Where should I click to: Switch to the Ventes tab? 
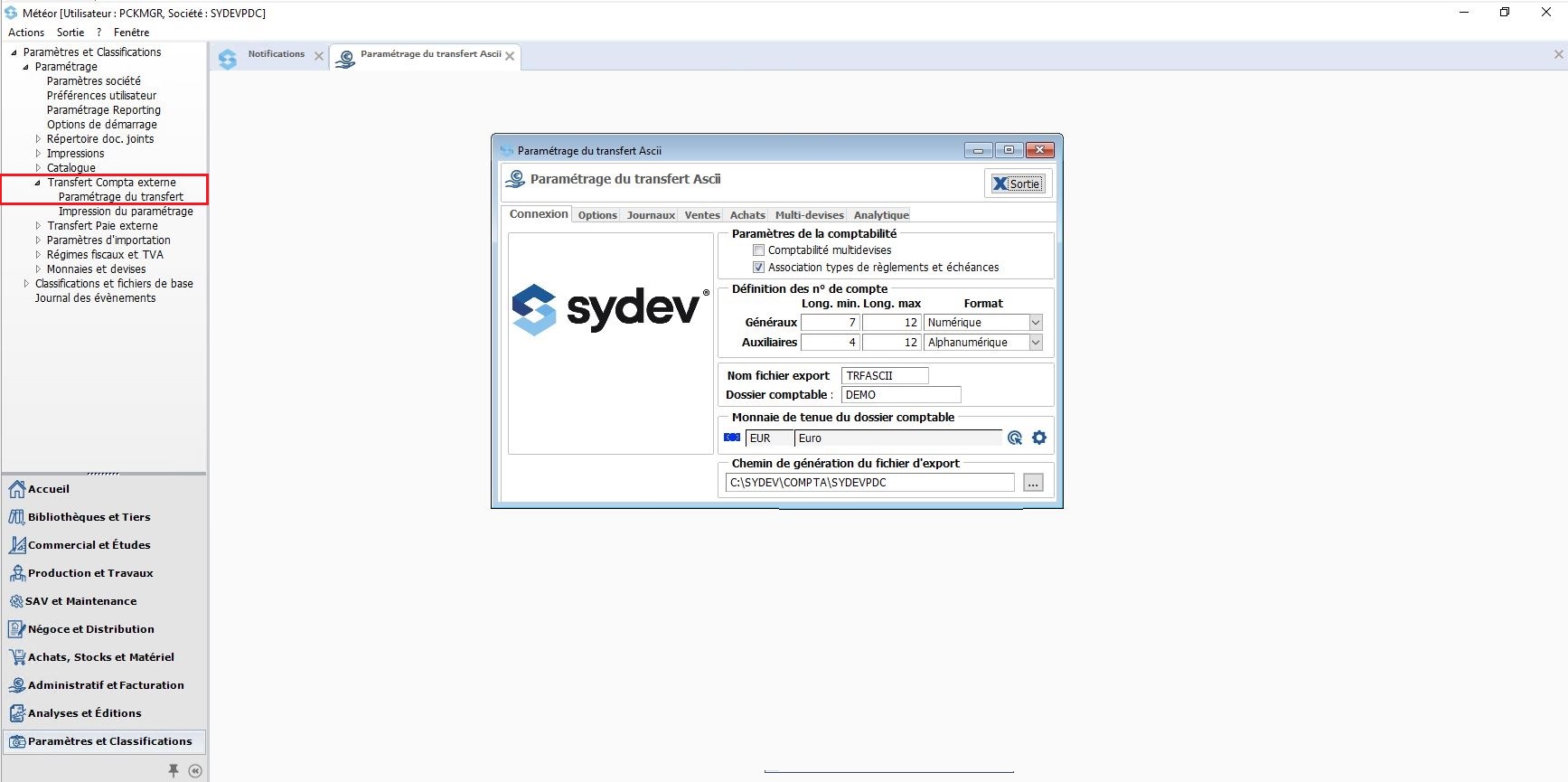[702, 215]
